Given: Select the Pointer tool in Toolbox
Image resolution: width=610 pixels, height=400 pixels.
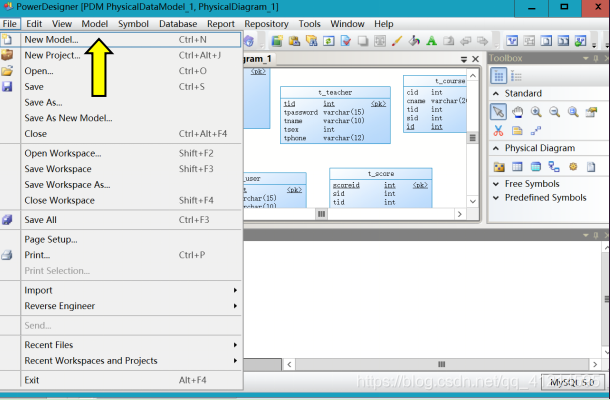Looking at the screenshot, I should pos(498,112).
